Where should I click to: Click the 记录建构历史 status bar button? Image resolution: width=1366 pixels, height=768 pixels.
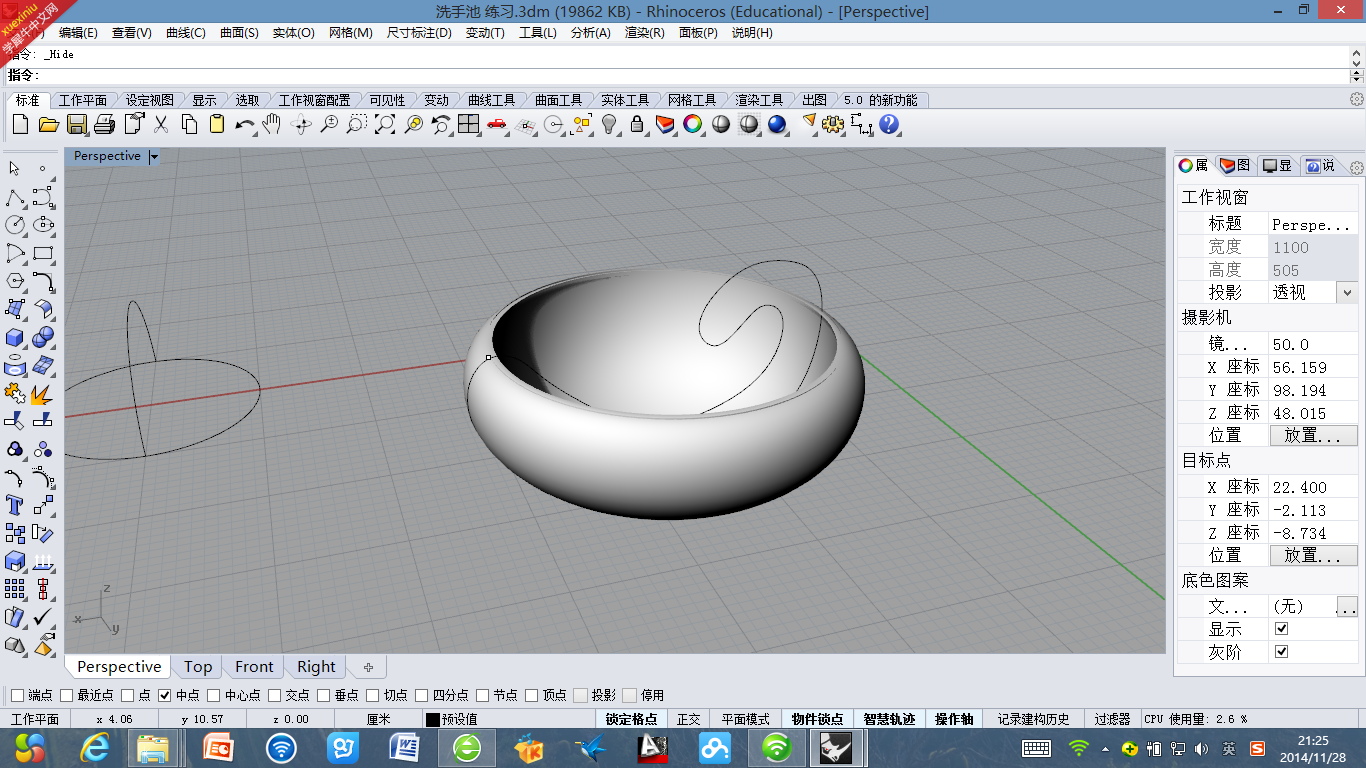[1033, 719]
